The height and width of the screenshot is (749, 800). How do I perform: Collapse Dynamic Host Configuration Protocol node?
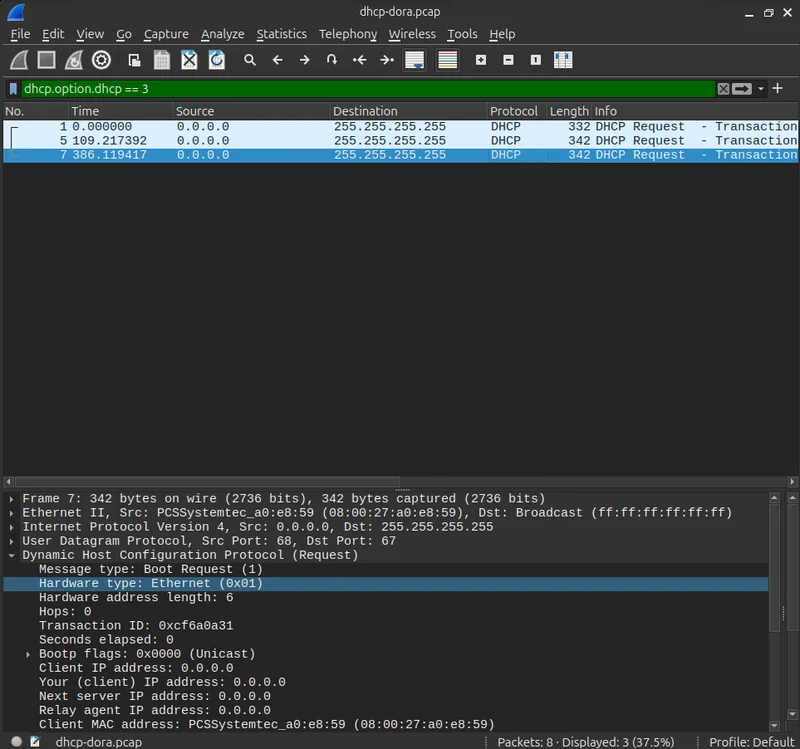(11, 556)
